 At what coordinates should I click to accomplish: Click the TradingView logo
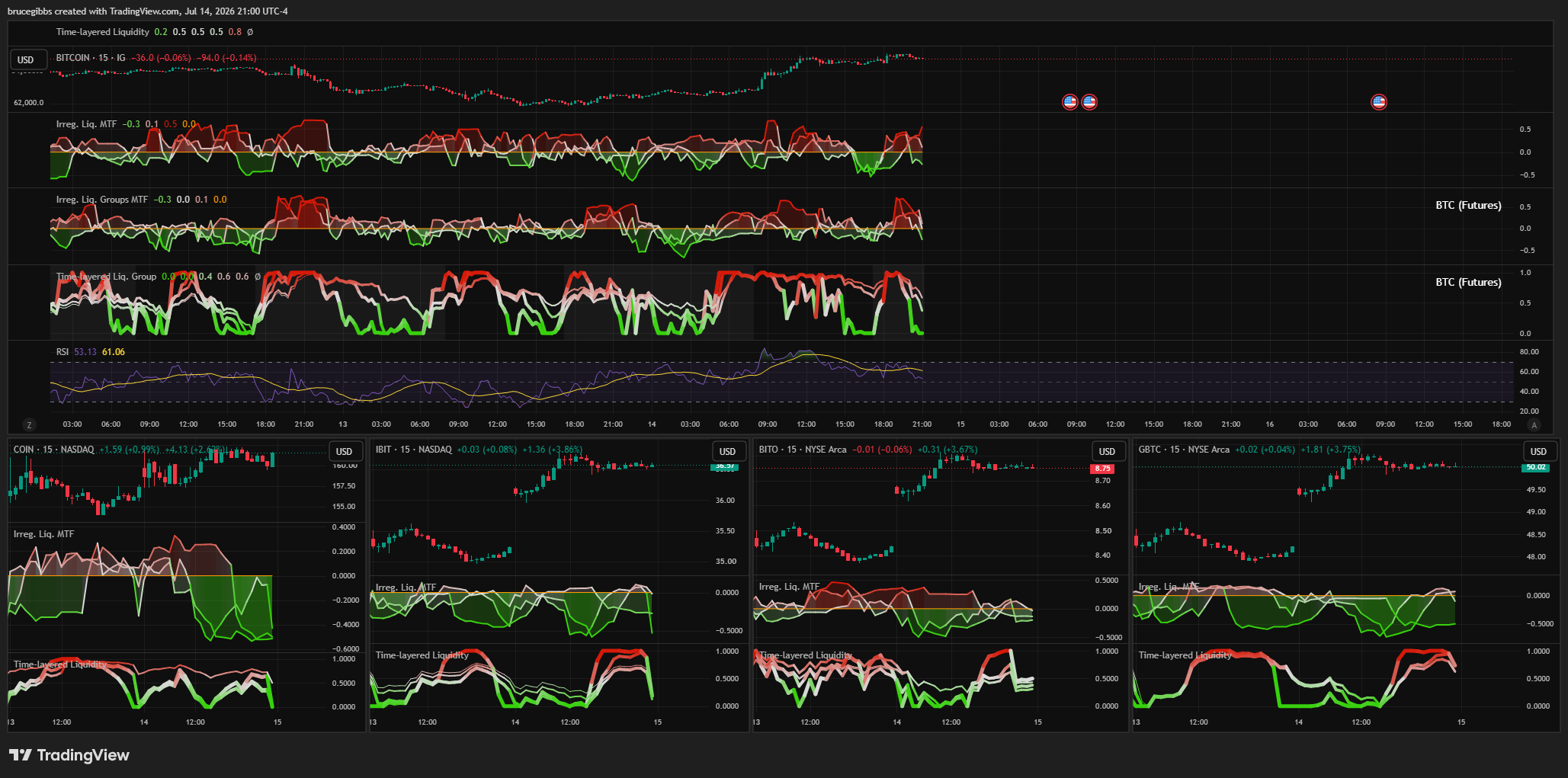[x=69, y=755]
